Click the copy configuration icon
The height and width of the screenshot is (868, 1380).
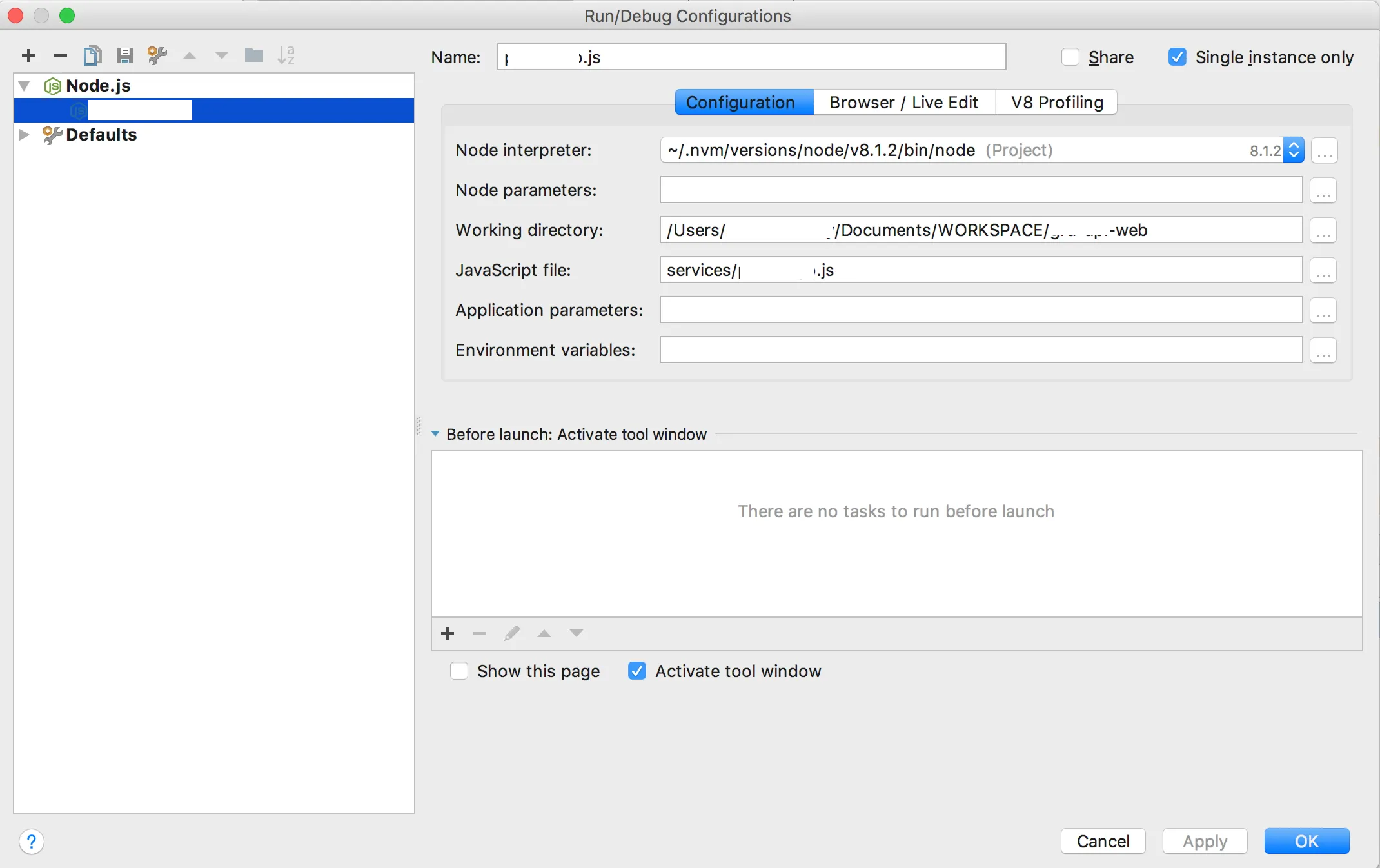(93, 55)
